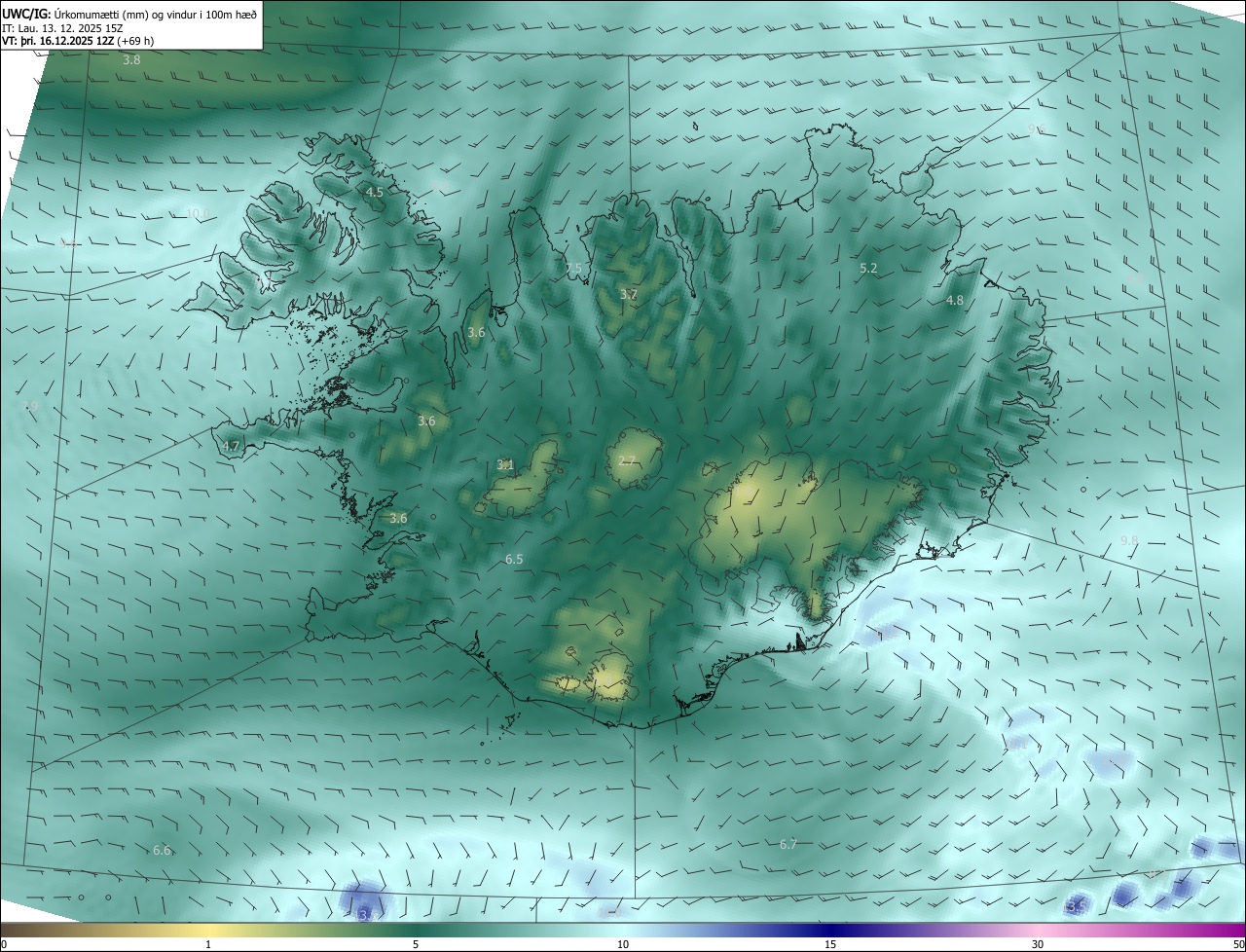This screenshot has width=1246, height=952.
Task: Click the '5' tick on the colour scale
Action: tap(416, 944)
